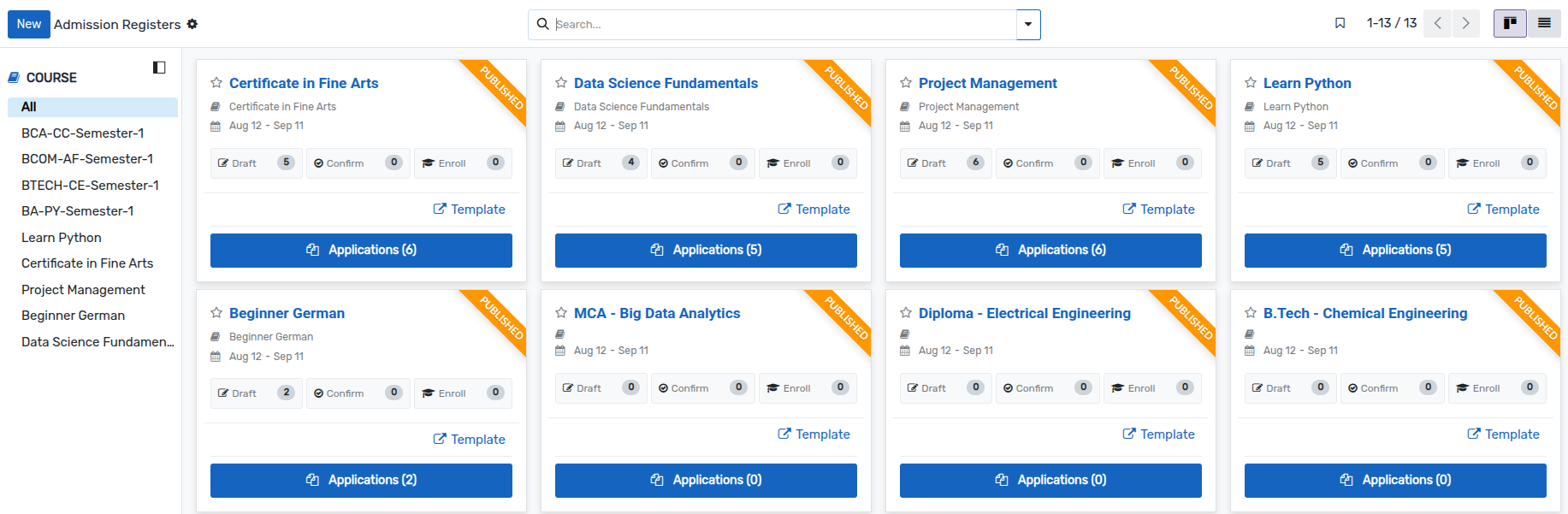Open Template link on Learn Python card

coord(1503,209)
